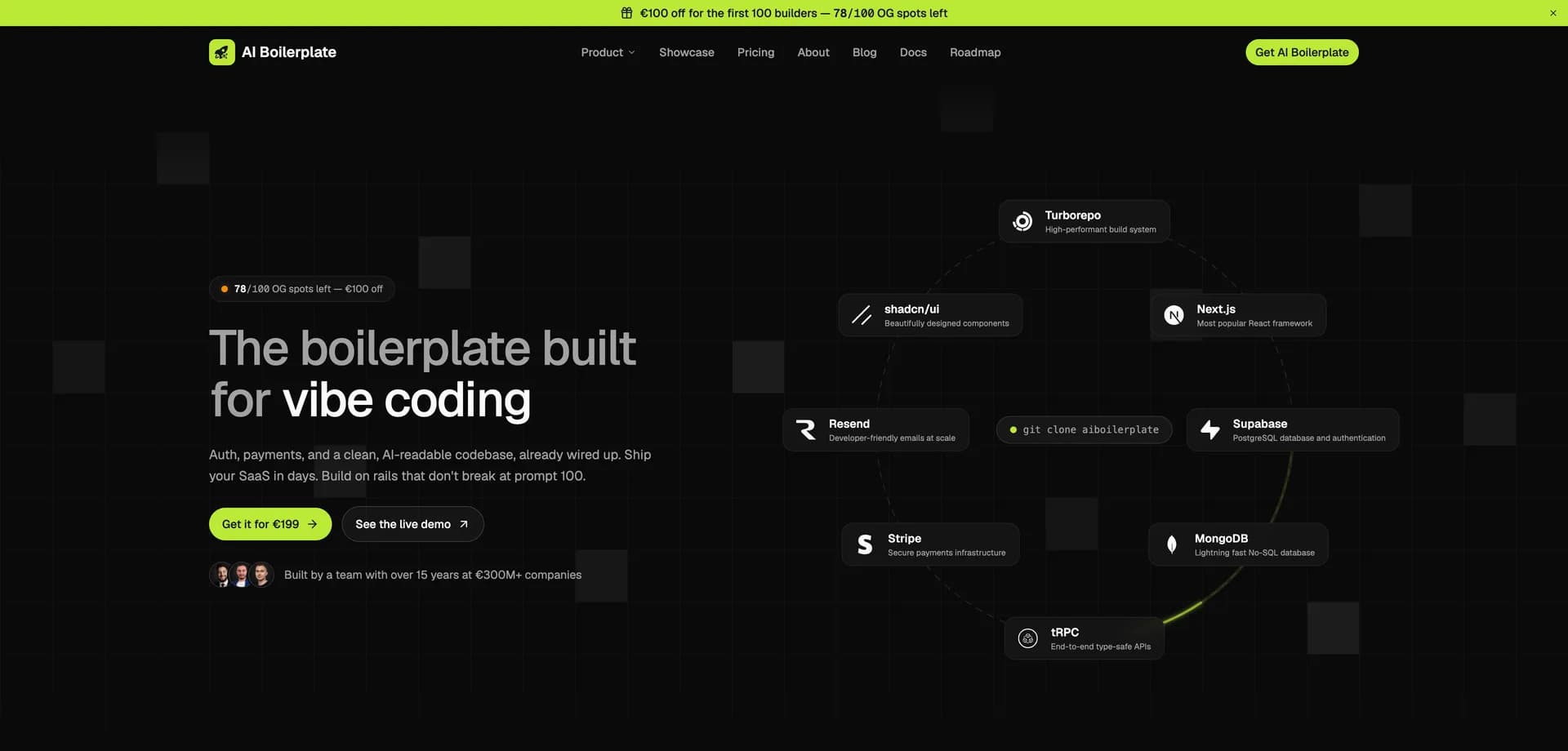
Task: Click 'PostgreSQL database and authentication' text
Action: click(x=1309, y=438)
